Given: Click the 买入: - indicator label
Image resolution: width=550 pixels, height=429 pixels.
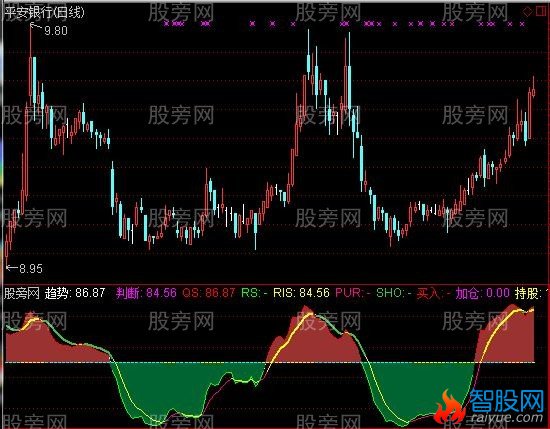Looking at the screenshot, I should 434,293.
